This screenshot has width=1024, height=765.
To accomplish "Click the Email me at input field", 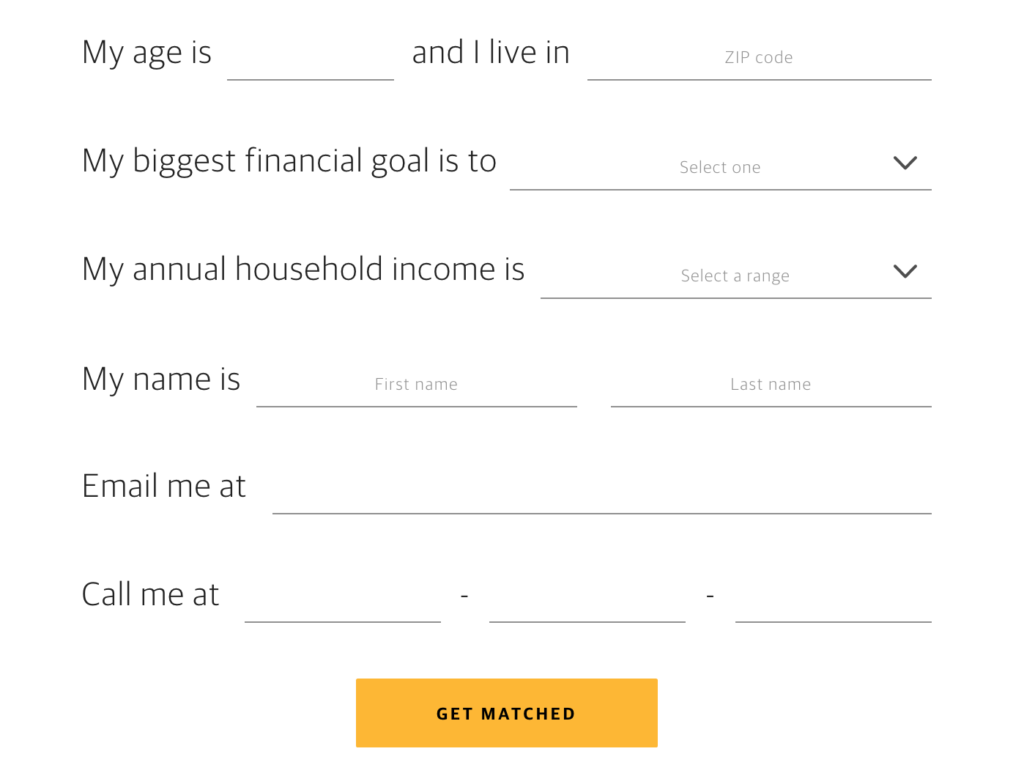I will coord(602,495).
